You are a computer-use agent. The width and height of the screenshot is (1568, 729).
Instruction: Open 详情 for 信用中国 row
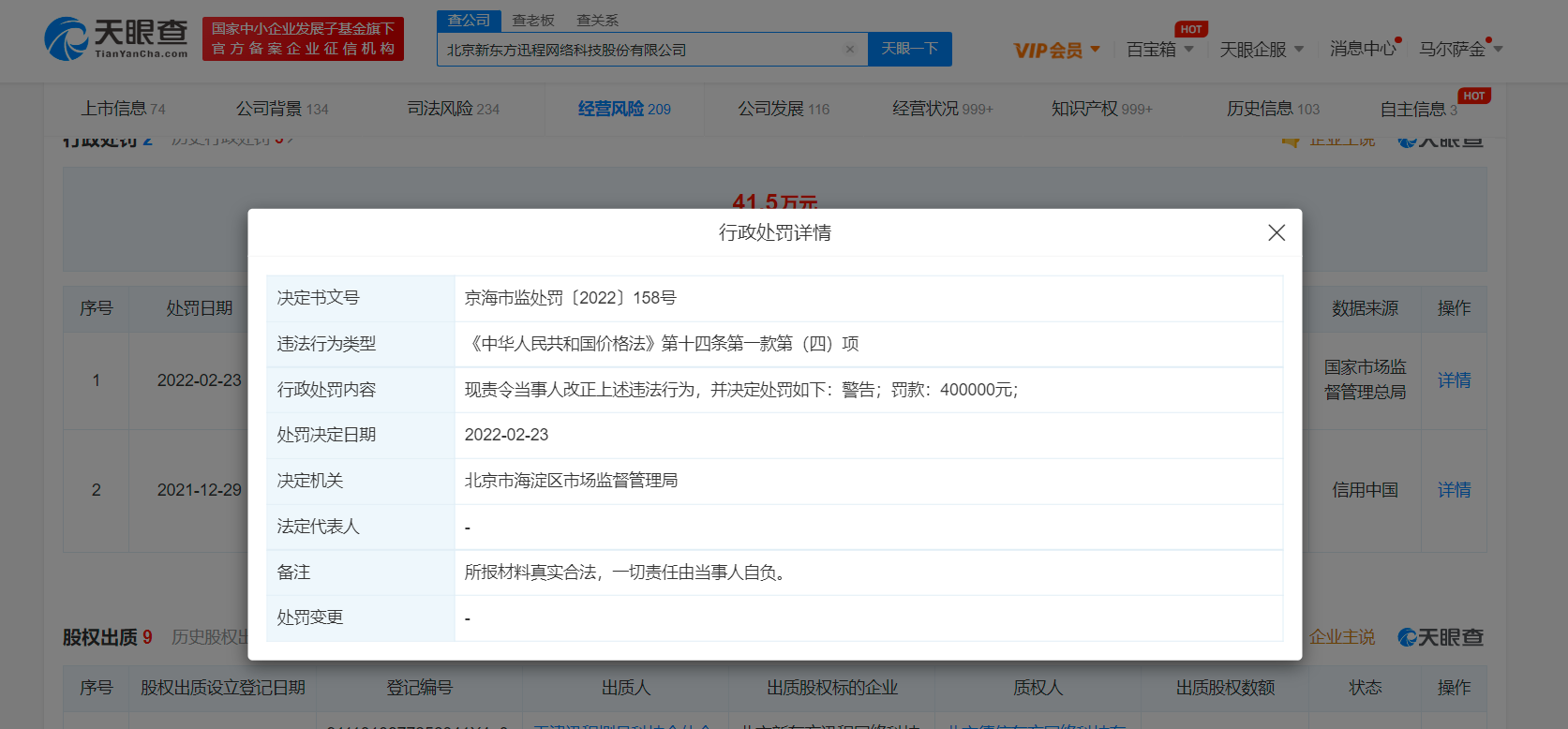(x=1455, y=490)
